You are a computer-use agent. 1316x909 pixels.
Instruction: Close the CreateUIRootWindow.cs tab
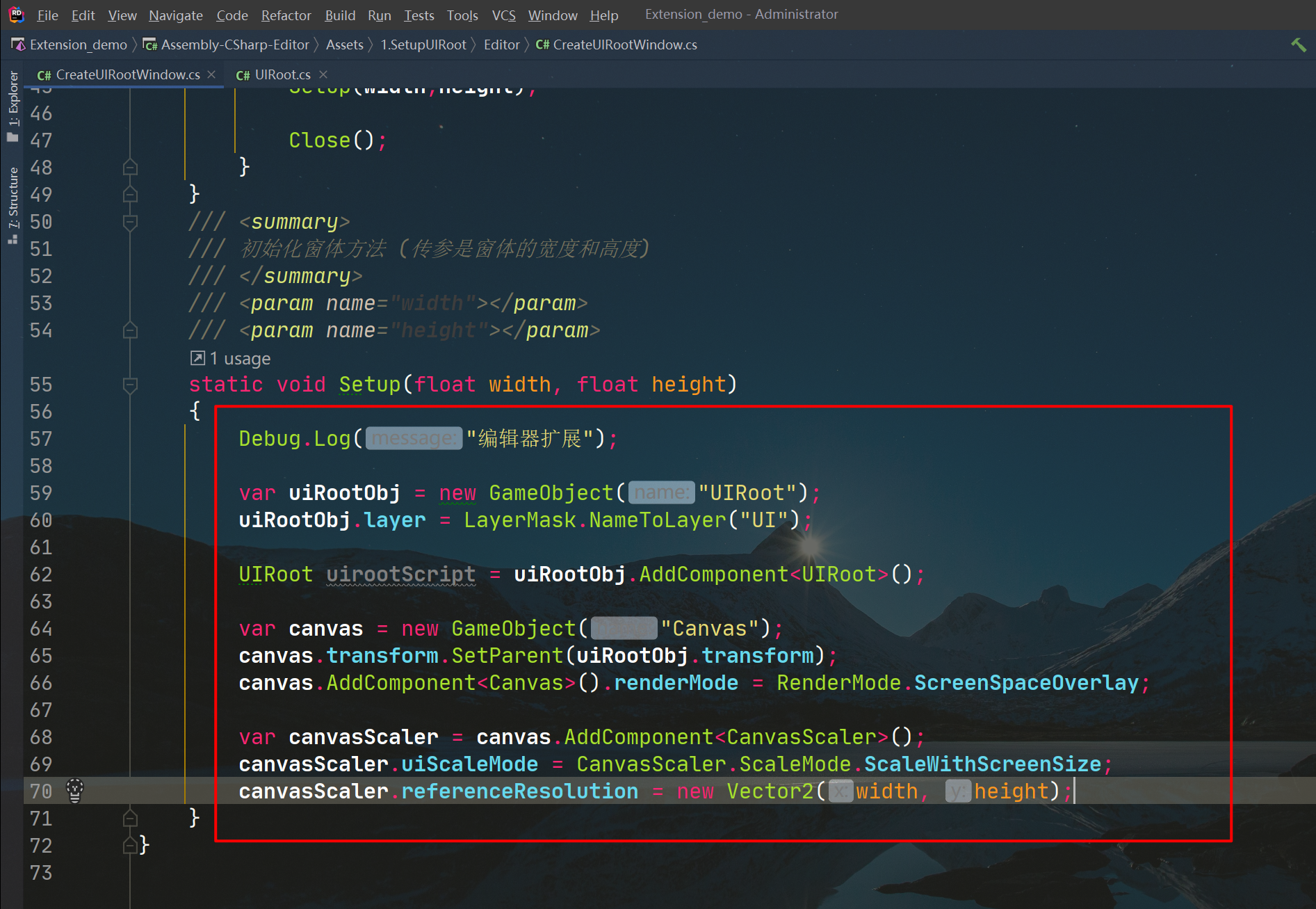211,74
